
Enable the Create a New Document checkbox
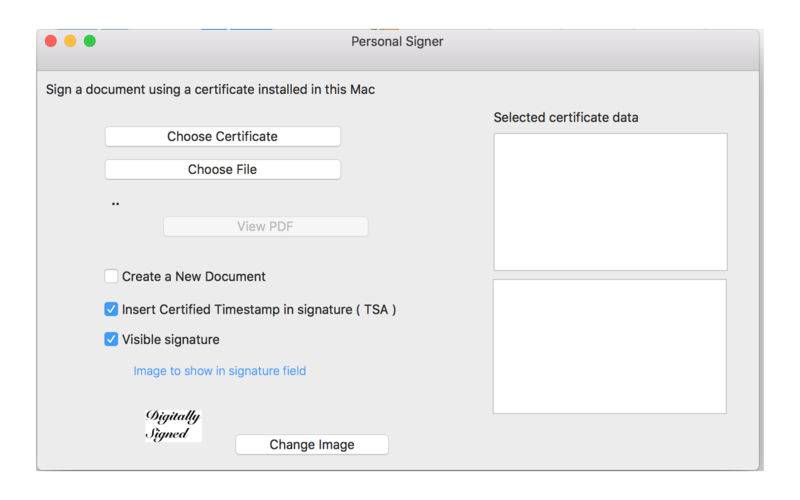(x=111, y=276)
